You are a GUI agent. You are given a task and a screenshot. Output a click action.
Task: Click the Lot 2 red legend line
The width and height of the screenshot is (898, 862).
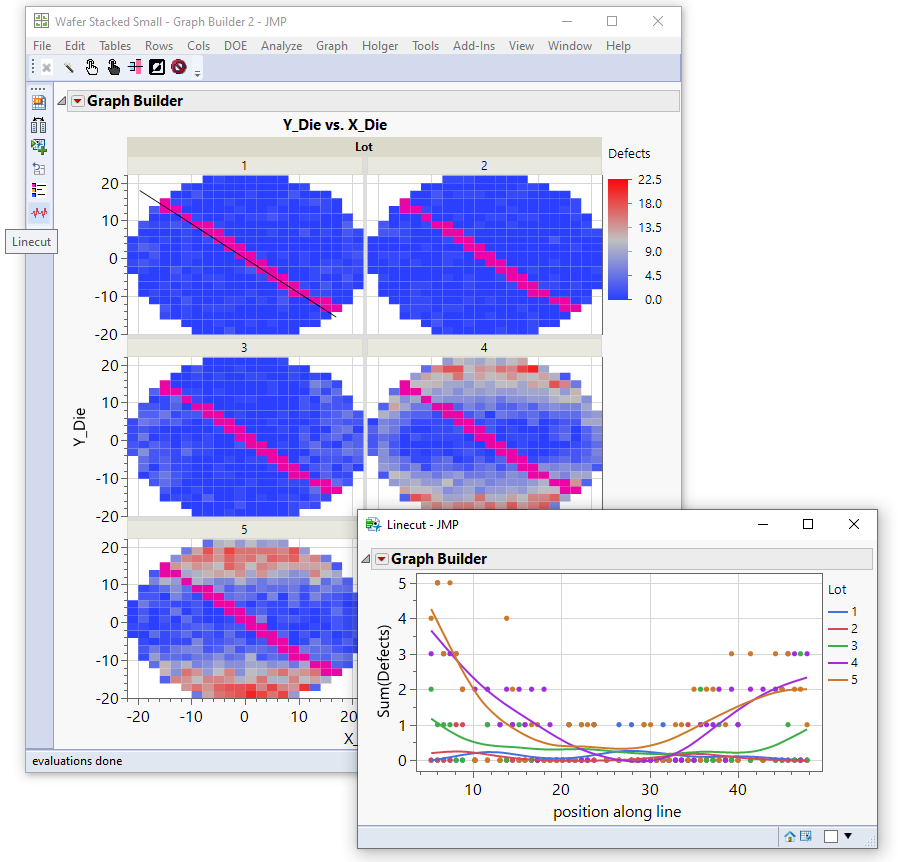click(837, 629)
